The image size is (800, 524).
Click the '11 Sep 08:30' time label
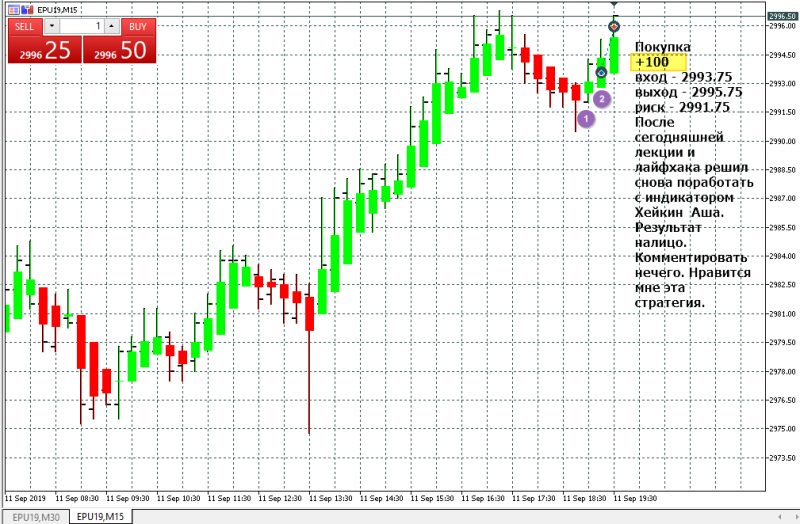tap(77, 498)
